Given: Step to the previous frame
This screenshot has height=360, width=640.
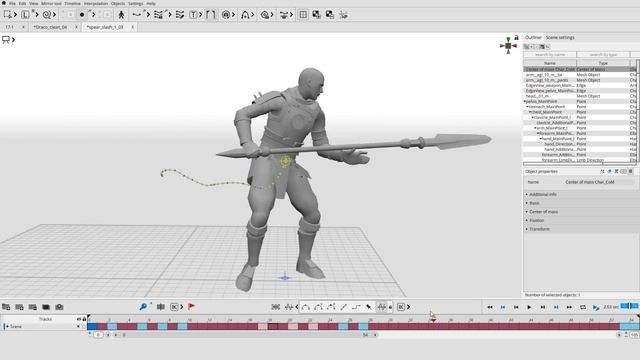Looking at the screenshot, I should pyautogui.click(x=516, y=307).
